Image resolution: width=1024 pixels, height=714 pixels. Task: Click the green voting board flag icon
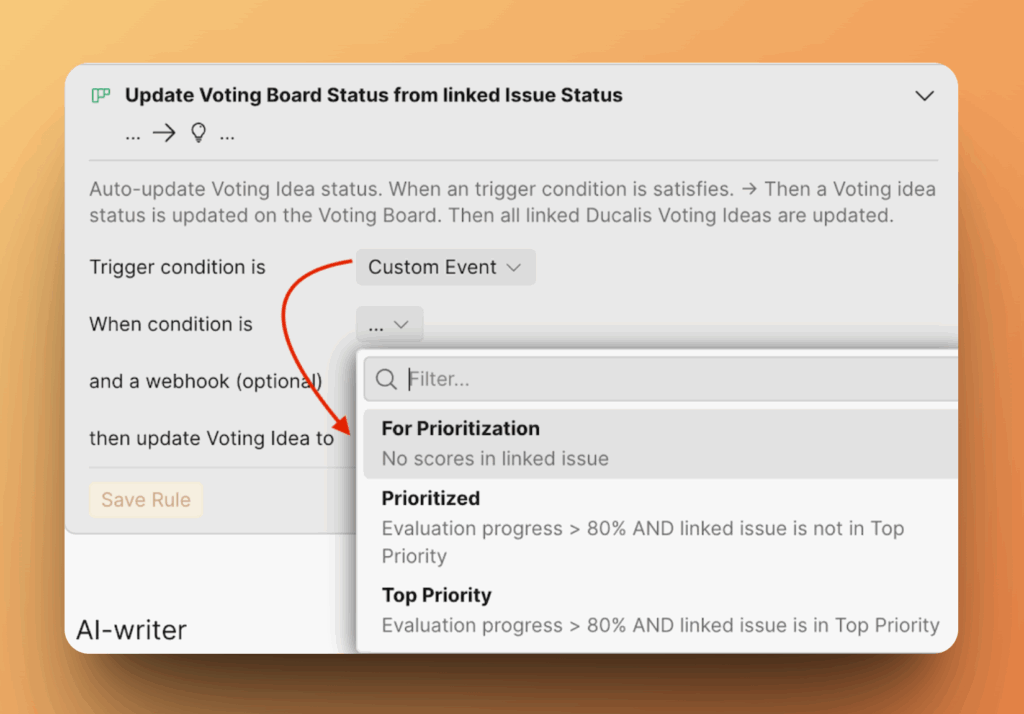coord(100,95)
